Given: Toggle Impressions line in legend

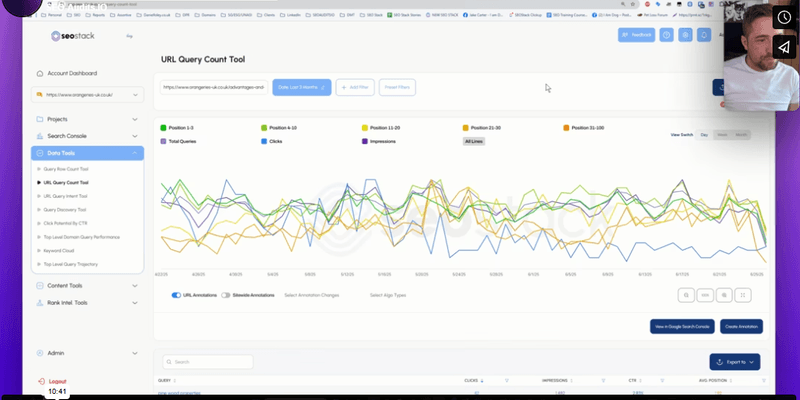Looking at the screenshot, I should (379, 141).
